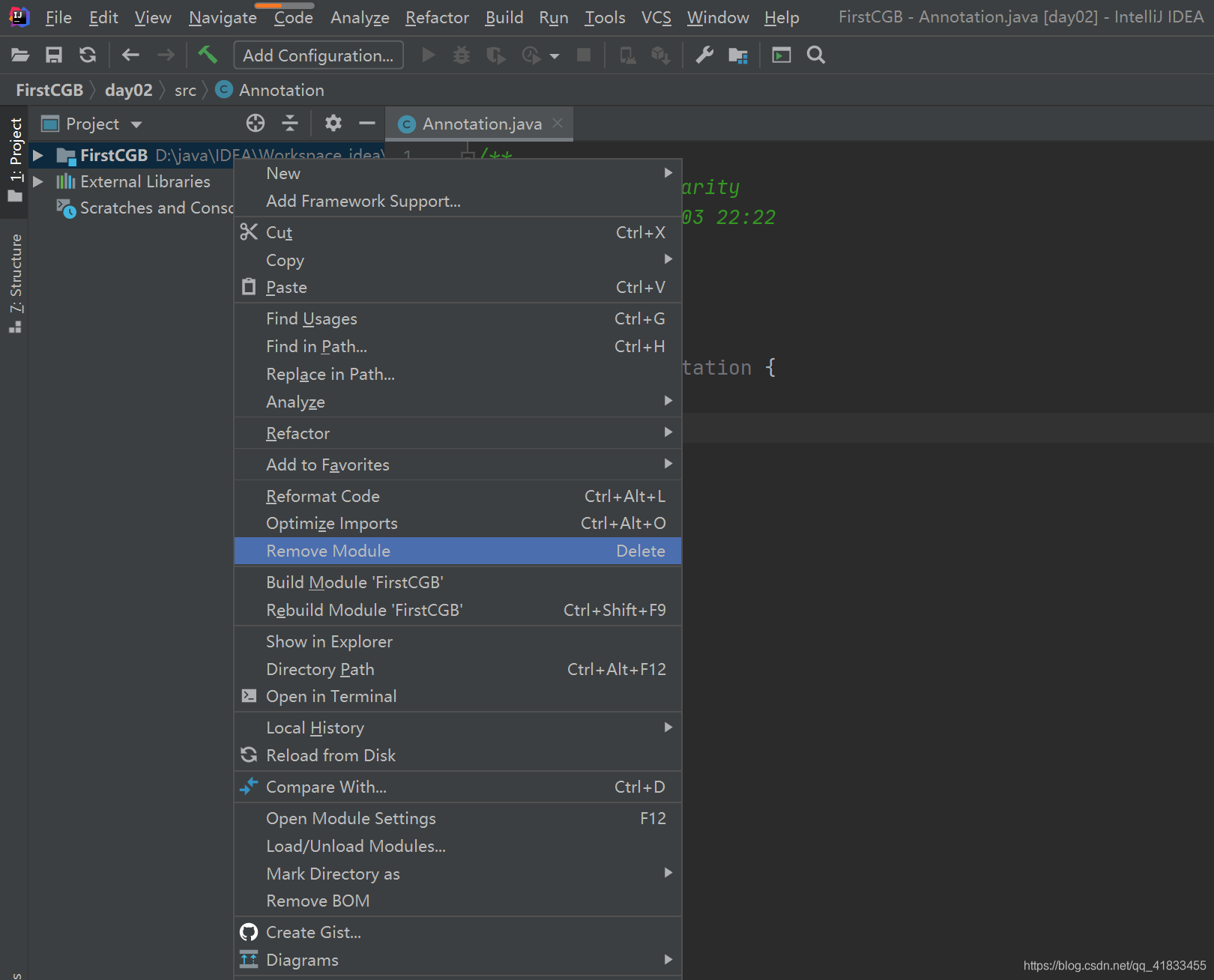Expand the Refactor submenu in context menu

tap(457, 433)
